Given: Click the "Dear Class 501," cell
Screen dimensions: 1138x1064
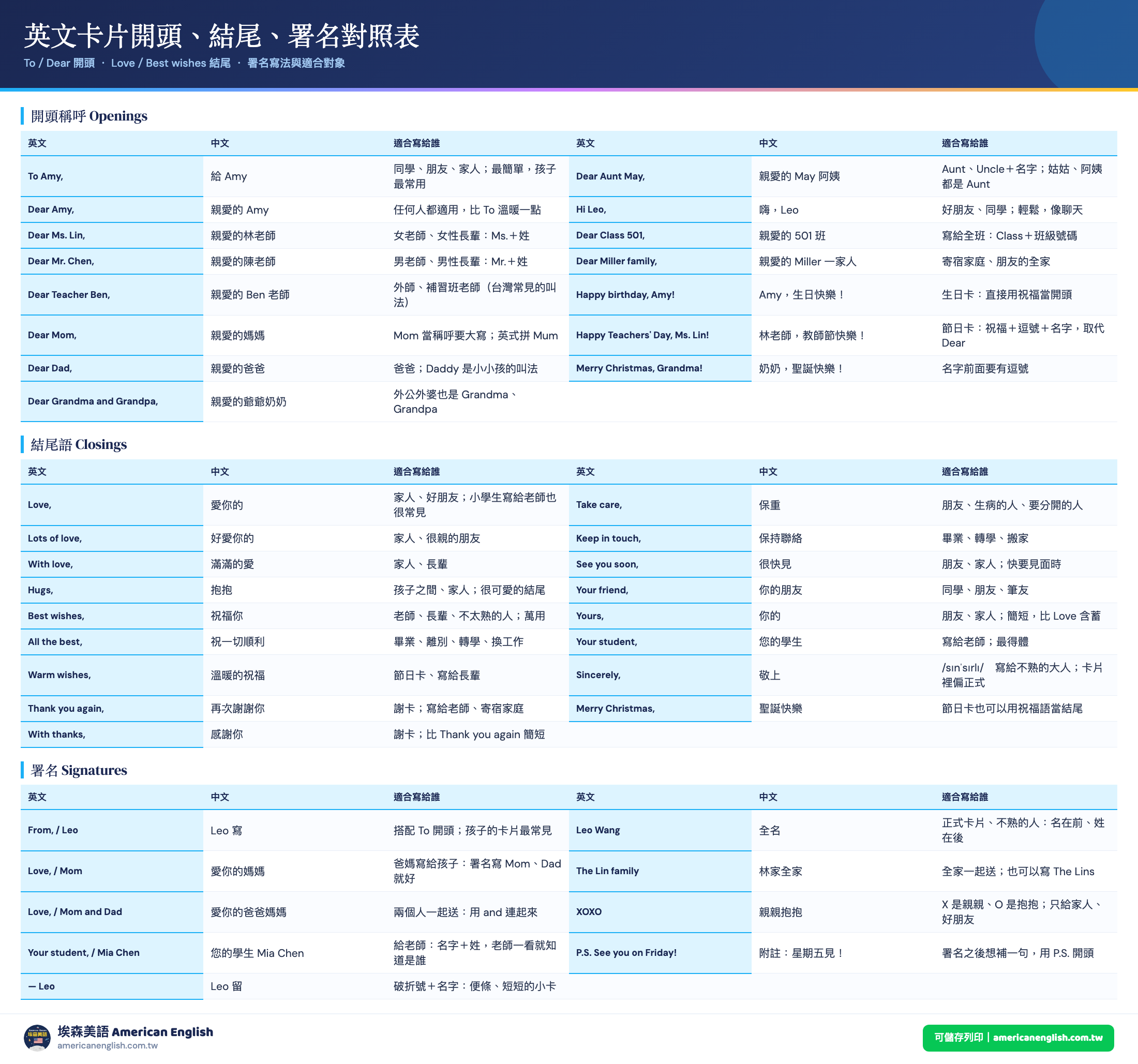Looking at the screenshot, I should click(660, 235).
